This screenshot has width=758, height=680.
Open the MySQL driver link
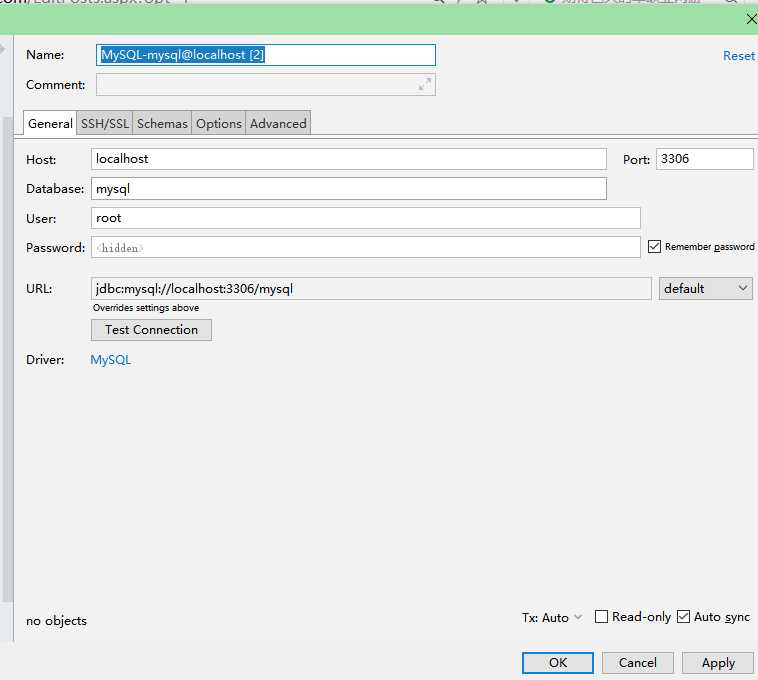(111, 360)
